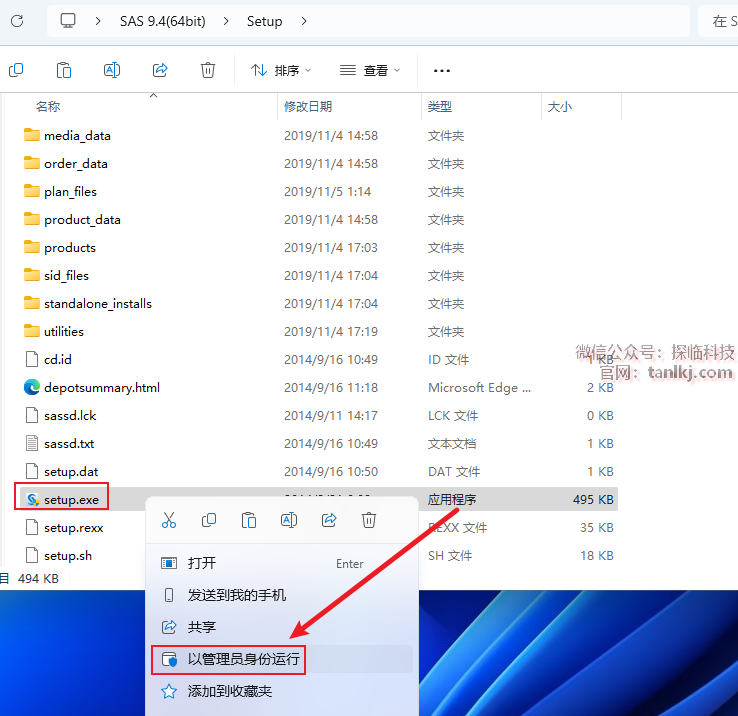Expand the chevron after the This PC icon
Viewport: 738px width, 716px height.
98,21
